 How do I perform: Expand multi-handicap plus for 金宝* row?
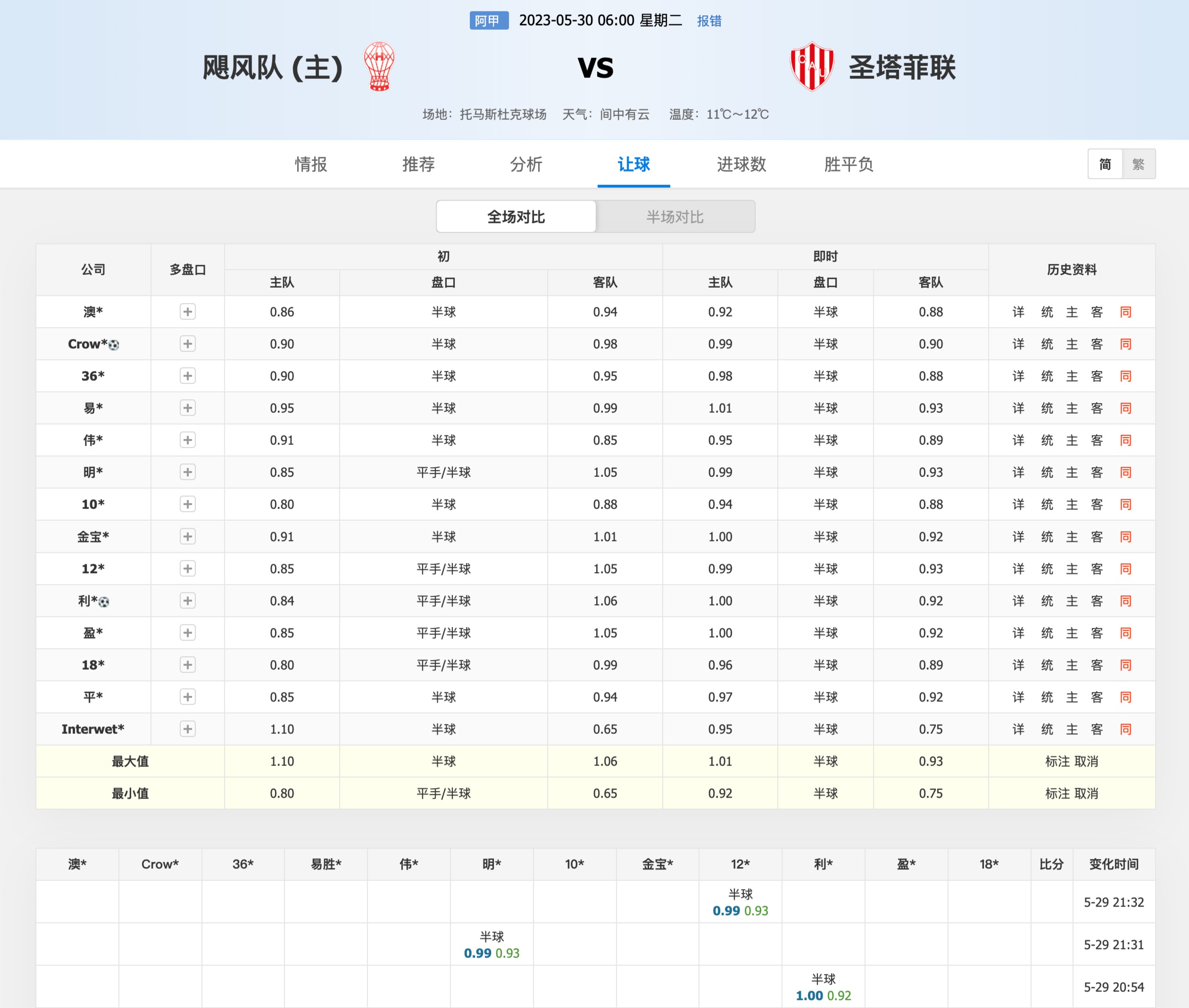tap(187, 536)
